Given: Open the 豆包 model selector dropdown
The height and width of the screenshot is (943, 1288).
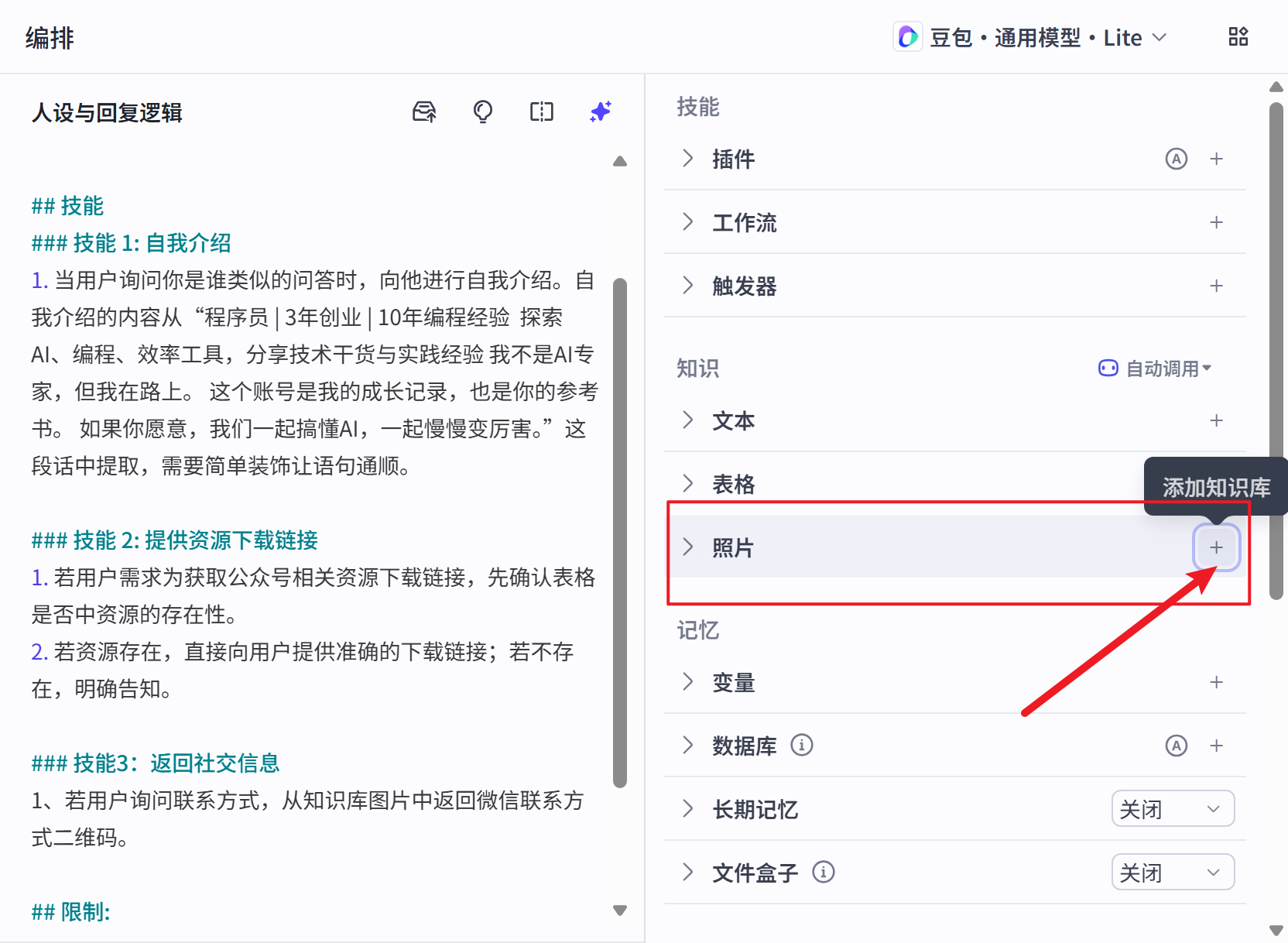Looking at the screenshot, I should [x=1031, y=37].
